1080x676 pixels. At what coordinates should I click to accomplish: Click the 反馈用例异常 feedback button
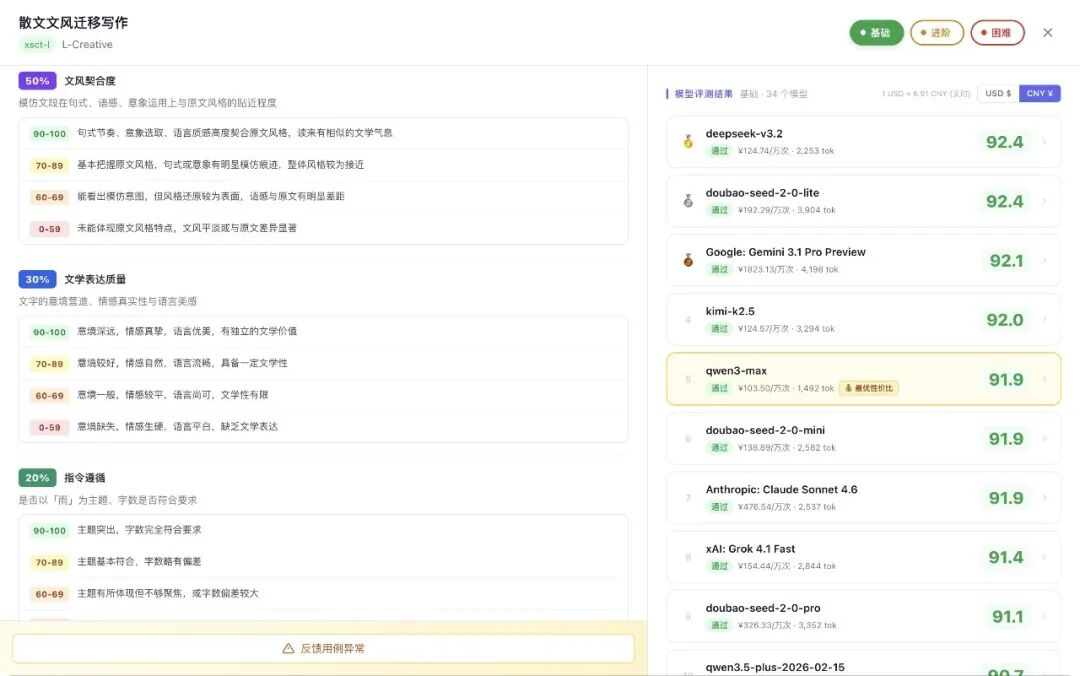click(328, 648)
